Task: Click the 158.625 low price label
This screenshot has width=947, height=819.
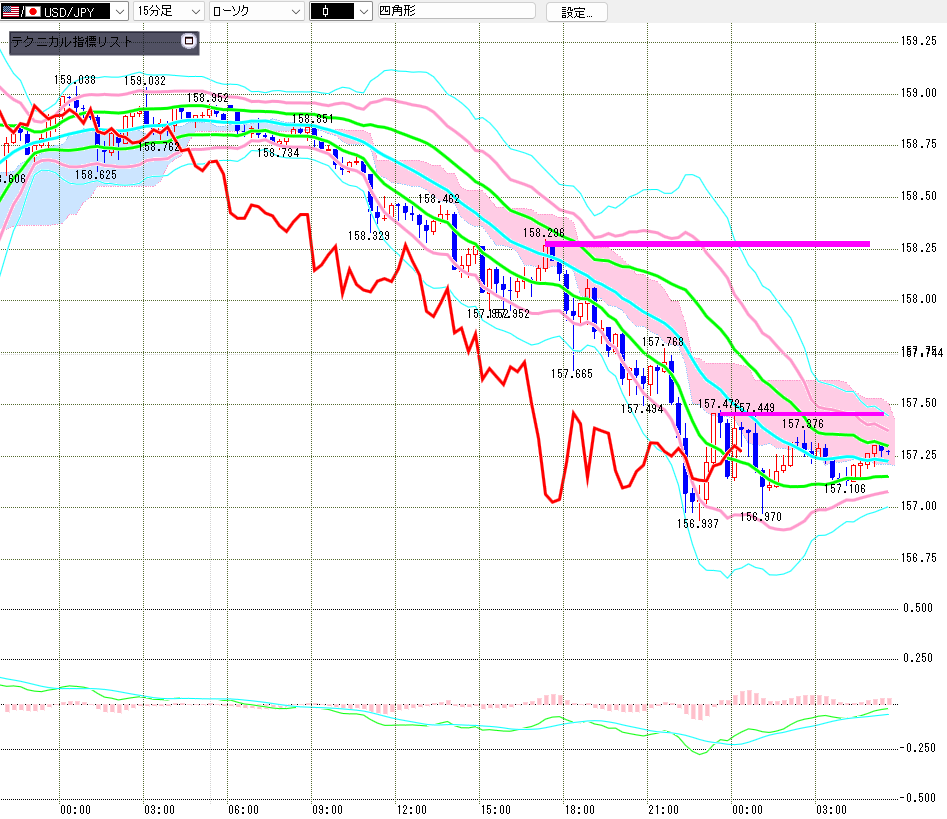Action: 96,175
